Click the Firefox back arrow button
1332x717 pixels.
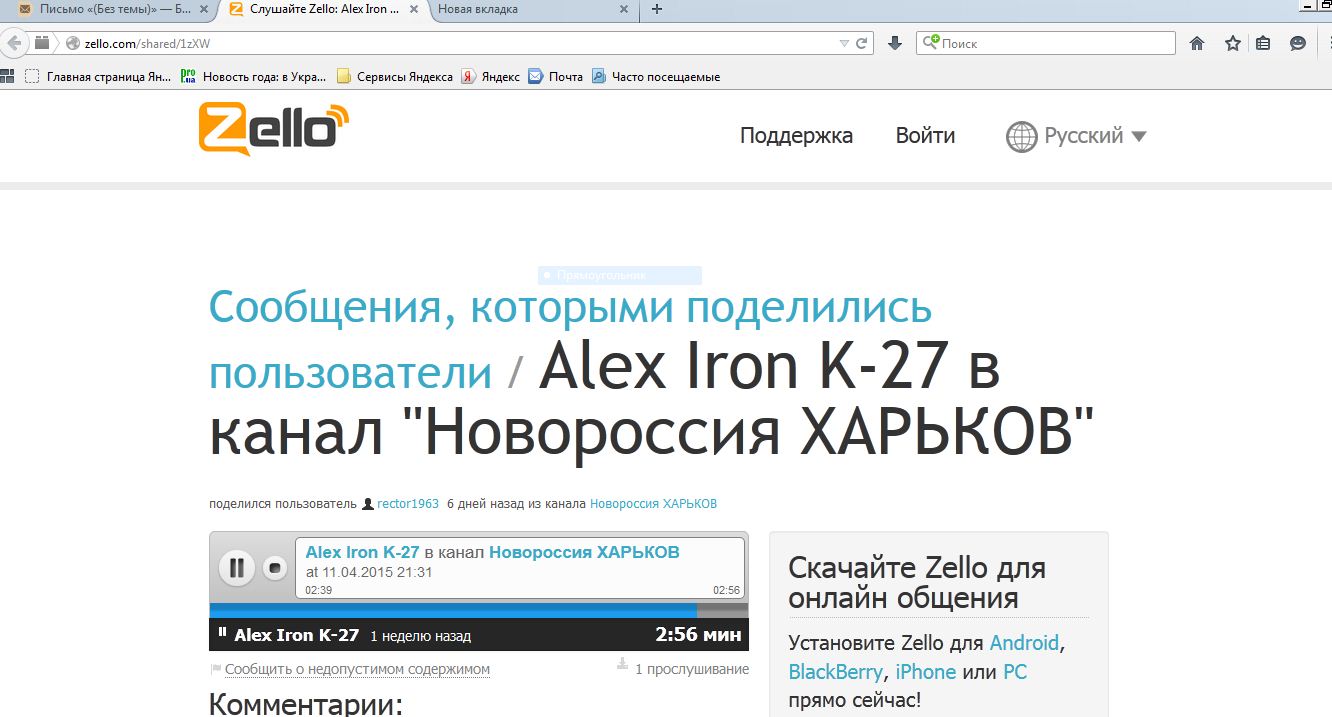[14, 43]
